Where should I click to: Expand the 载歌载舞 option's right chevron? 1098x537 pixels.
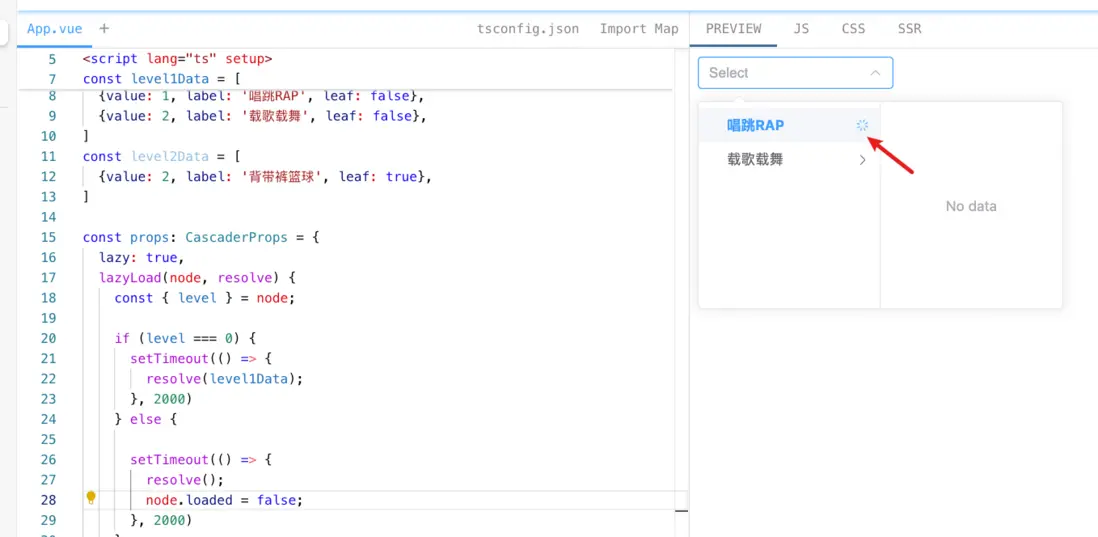[862, 159]
